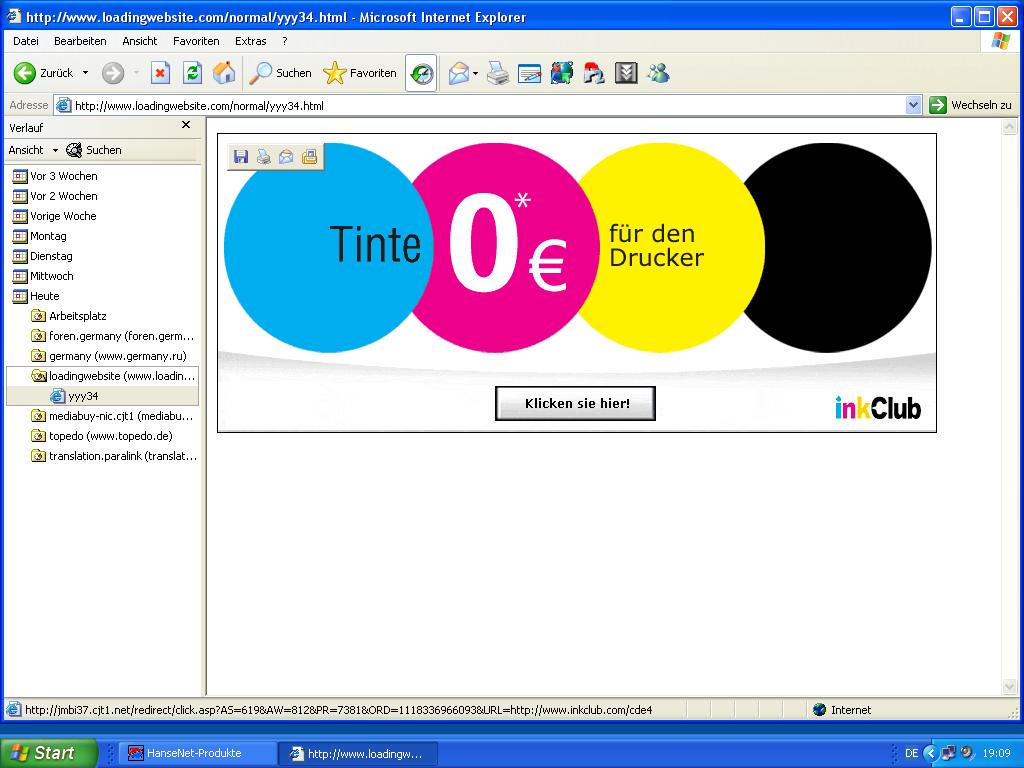Click the Wechseln zu go button

coord(970,104)
